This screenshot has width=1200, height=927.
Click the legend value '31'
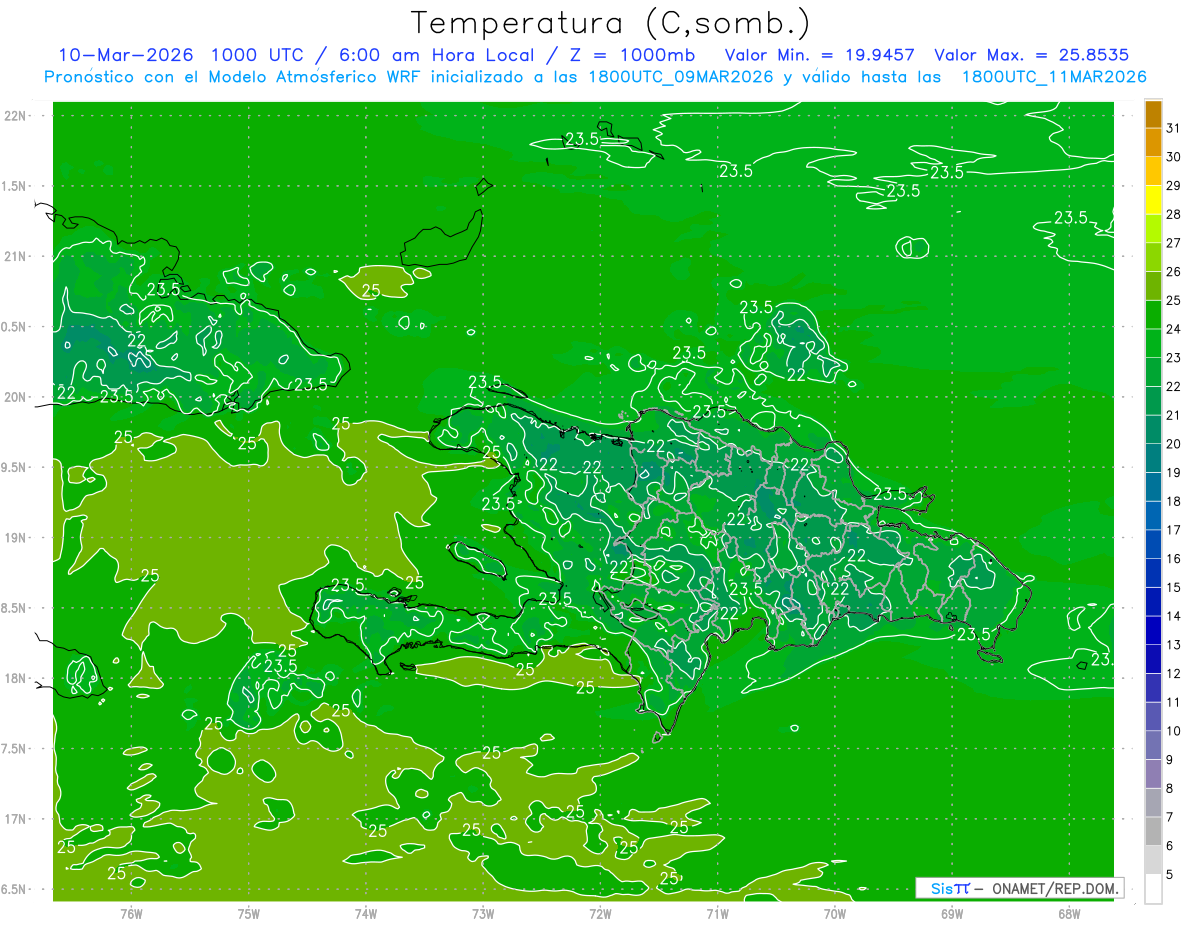pos(1174,128)
